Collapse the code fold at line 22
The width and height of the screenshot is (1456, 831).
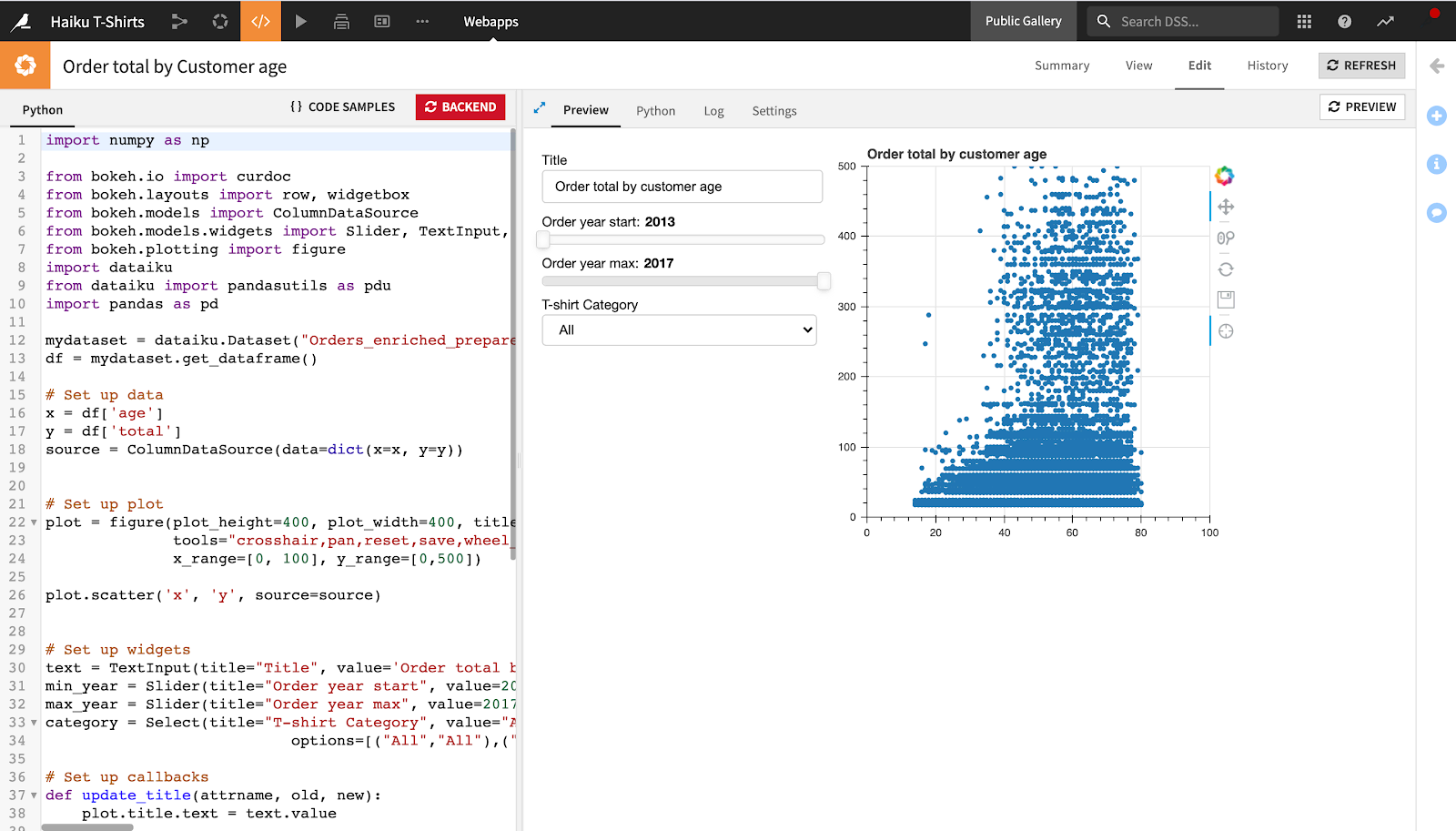[x=35, y=522]
